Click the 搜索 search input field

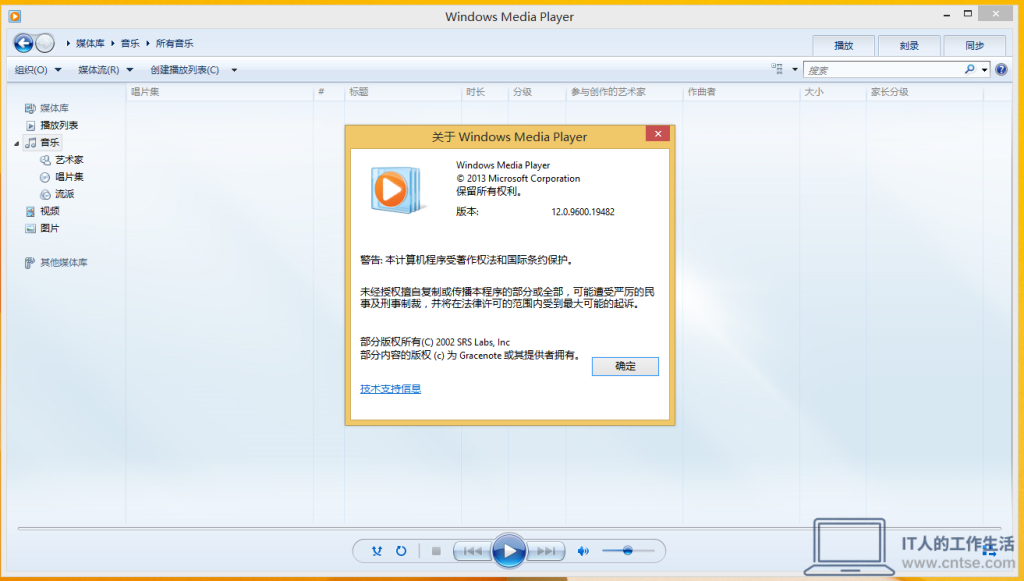(883, 70)
